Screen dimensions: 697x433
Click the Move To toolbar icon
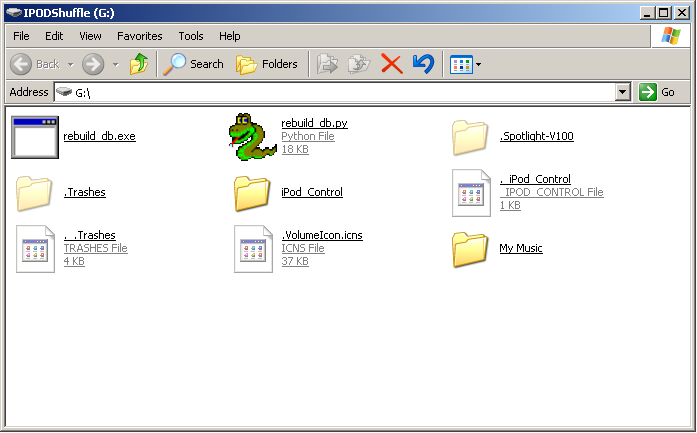tap(327, 64)
